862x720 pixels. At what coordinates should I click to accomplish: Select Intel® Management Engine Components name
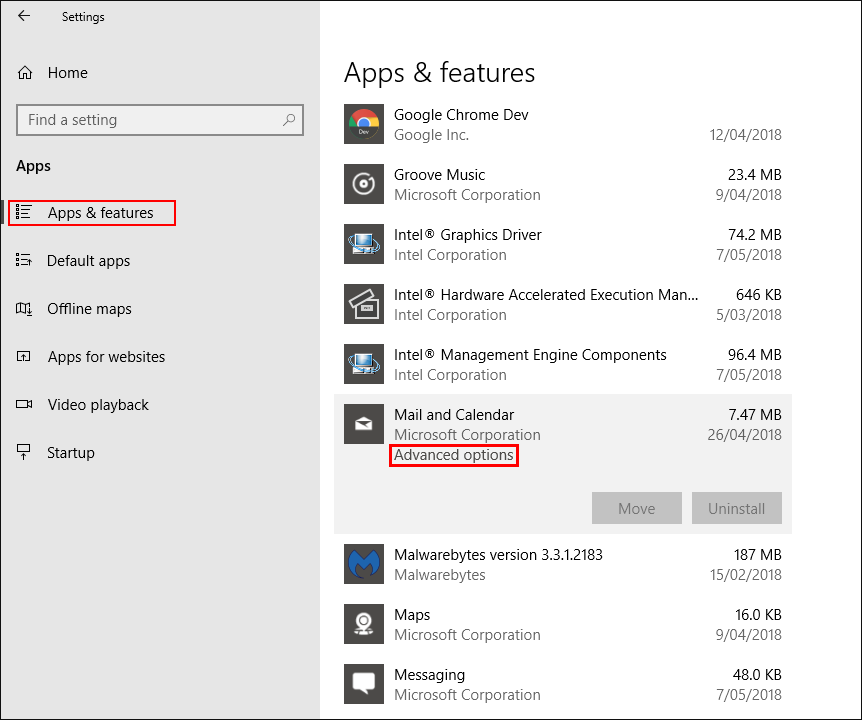pos(531,355)
